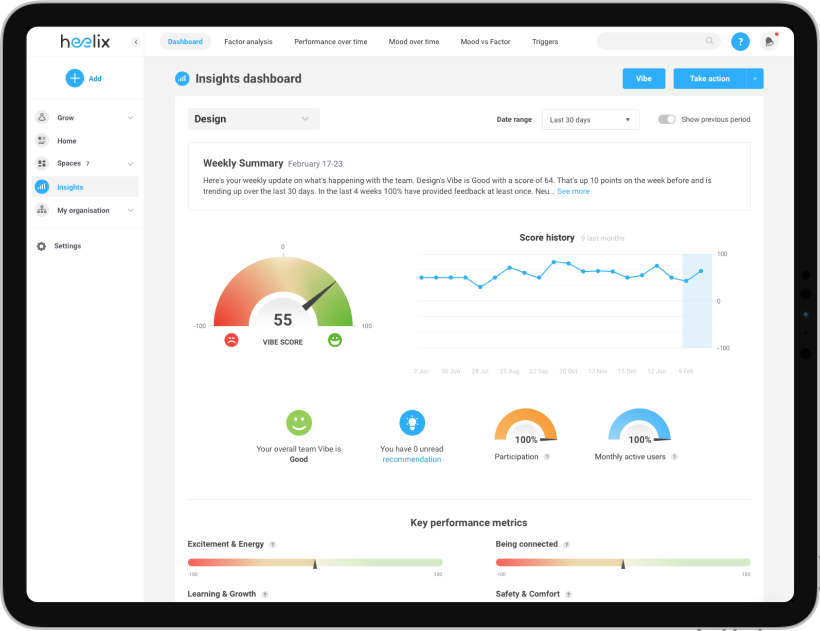Toggle Show previous period switch

[667, 119]
